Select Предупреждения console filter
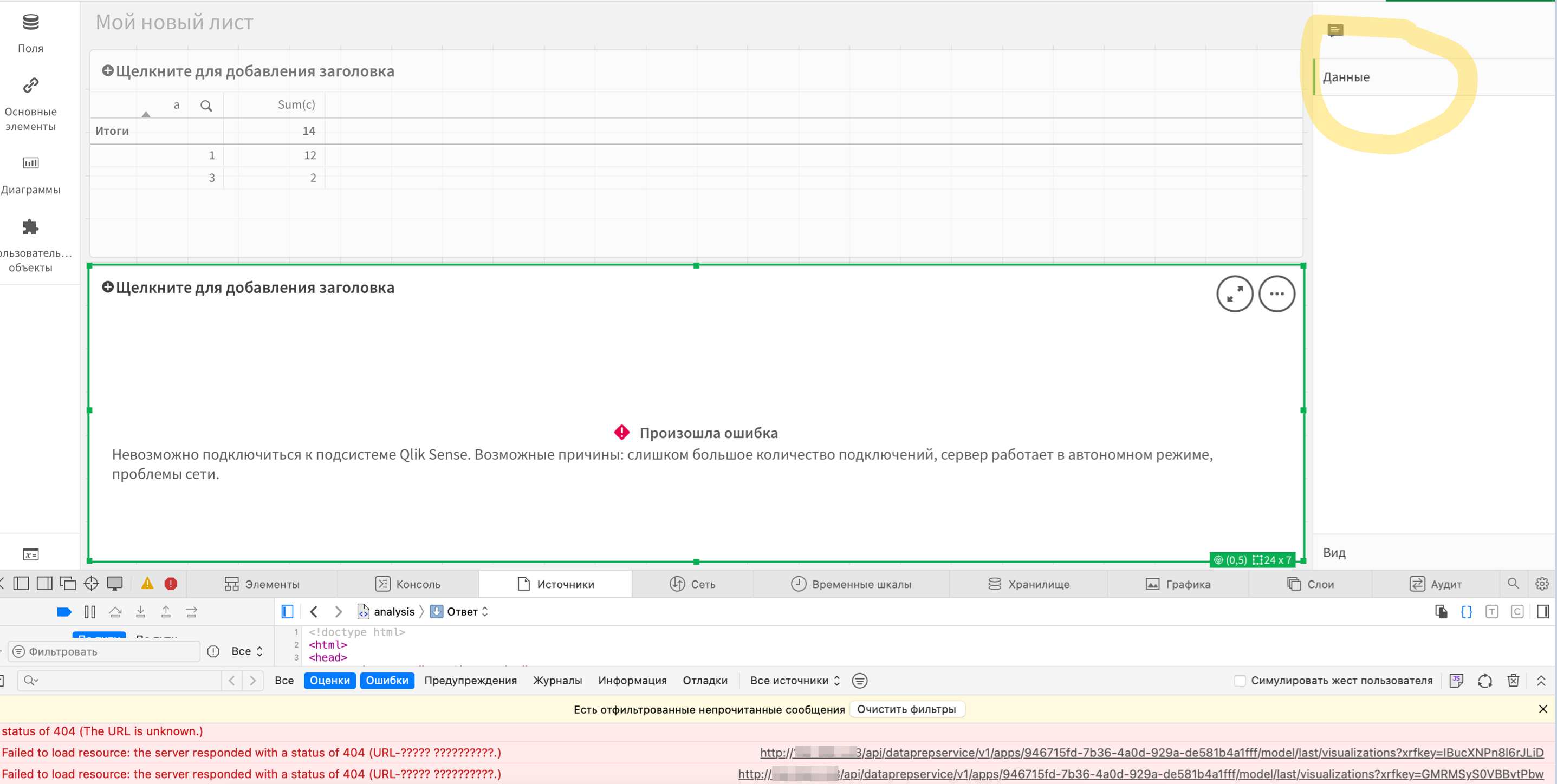Screen dimensions: 1557x784 pos(470,681)
